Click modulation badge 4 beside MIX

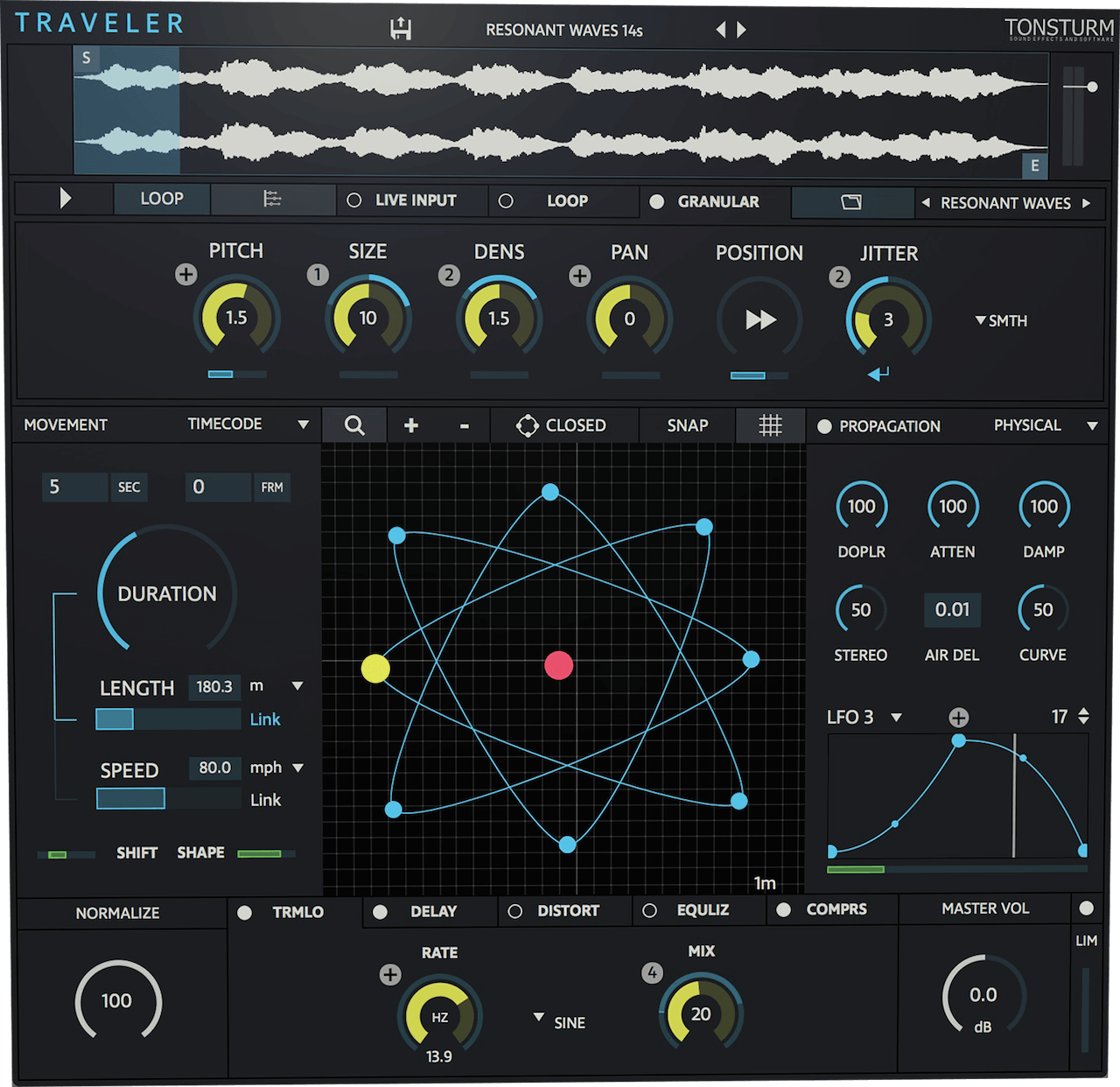click(x=652, y=972)
